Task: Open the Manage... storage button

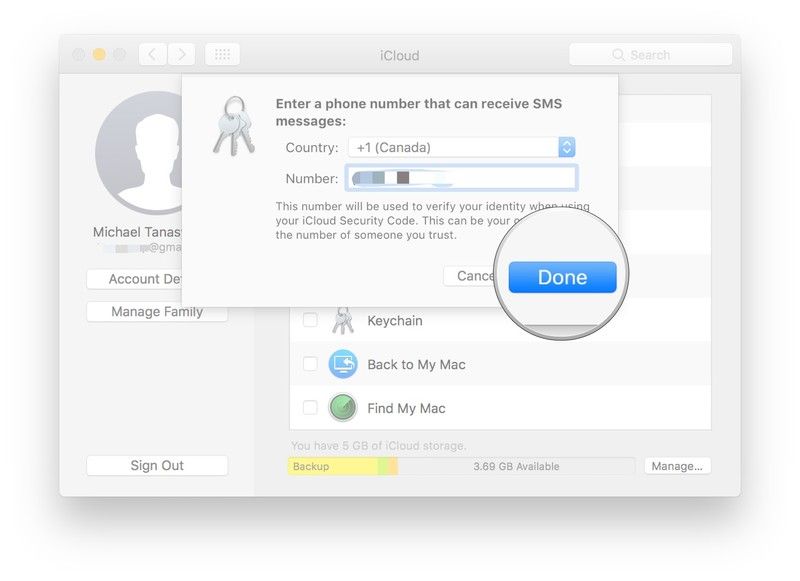Action: (x=677, y=466)
